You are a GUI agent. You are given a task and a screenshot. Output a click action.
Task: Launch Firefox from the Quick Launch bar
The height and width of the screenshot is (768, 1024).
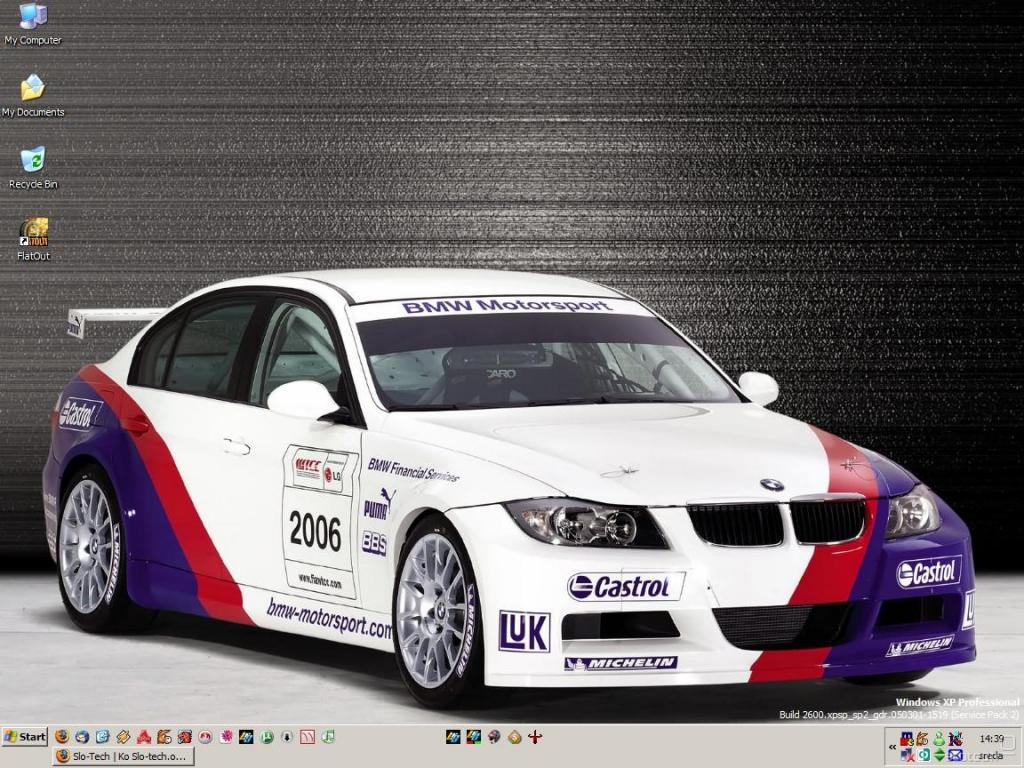[x=62, y=737]
